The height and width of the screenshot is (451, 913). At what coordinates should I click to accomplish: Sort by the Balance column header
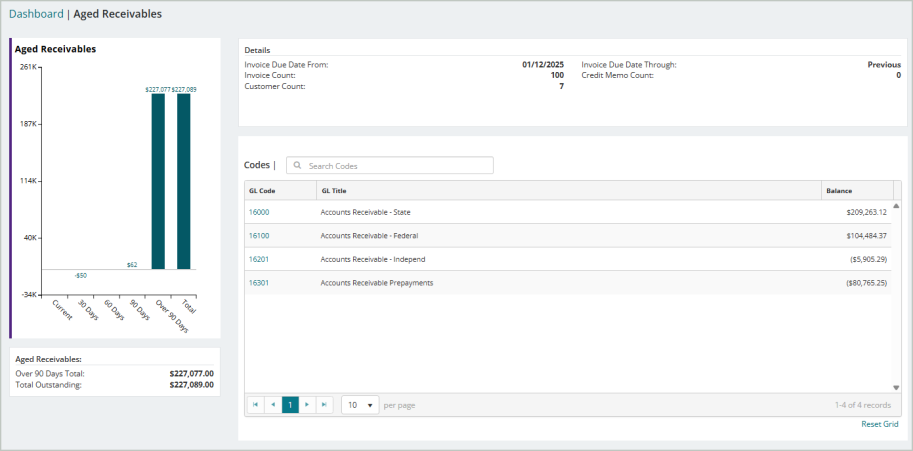coord(857,190)
